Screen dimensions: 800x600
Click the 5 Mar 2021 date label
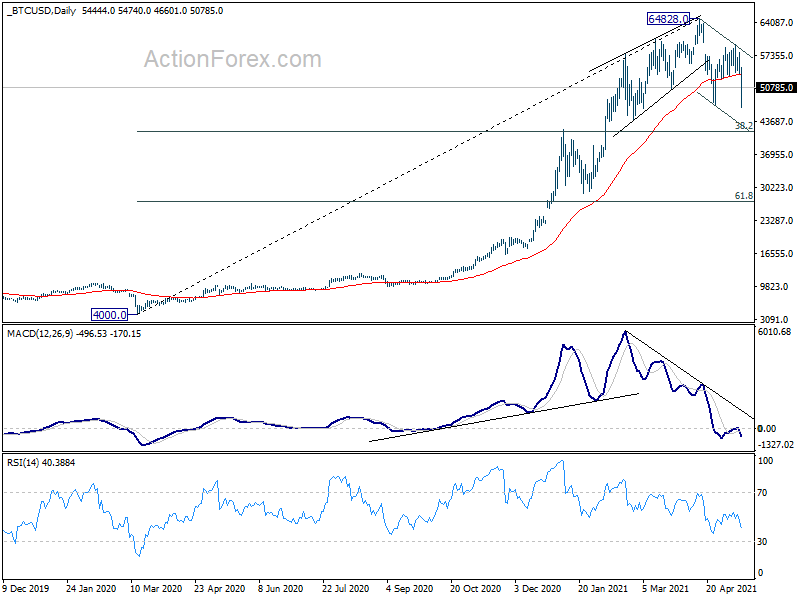point(665,589)
